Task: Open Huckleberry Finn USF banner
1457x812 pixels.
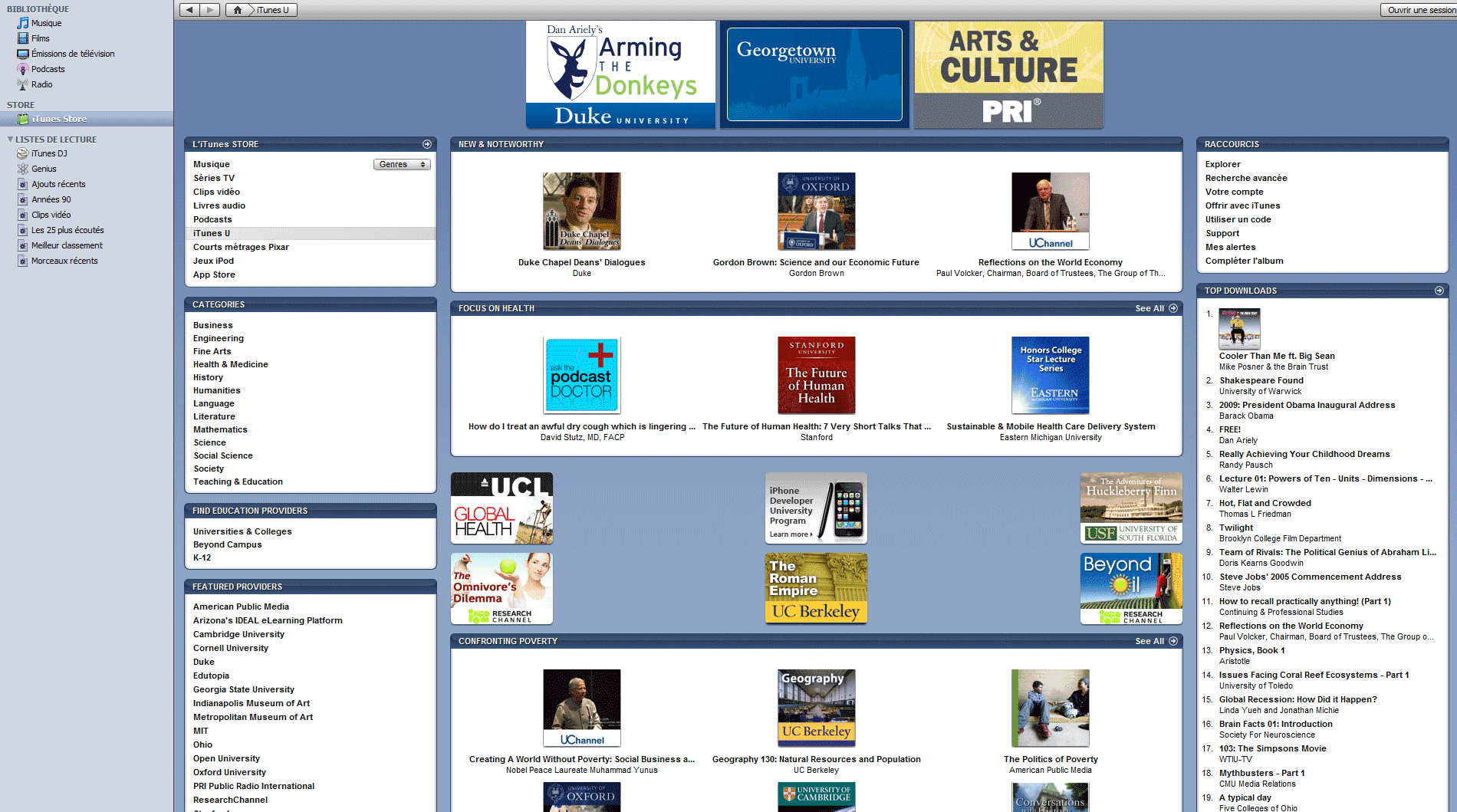Action: point(1131,508)
